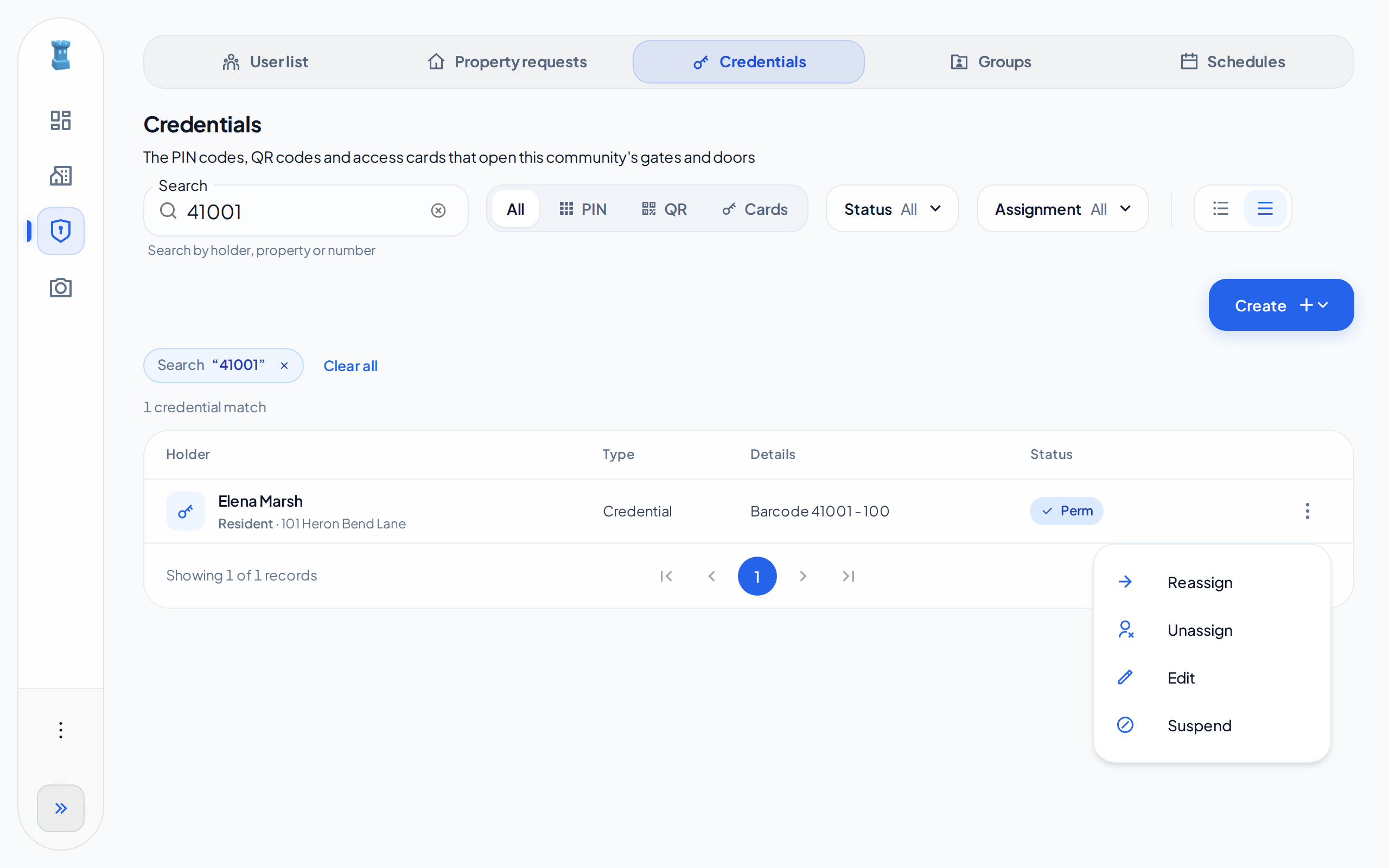Viewport: 1389px width, 868px height.
Task: Open Elena Marsh row actions menu
Action: pyautogui.click(x=1307, y=511)
